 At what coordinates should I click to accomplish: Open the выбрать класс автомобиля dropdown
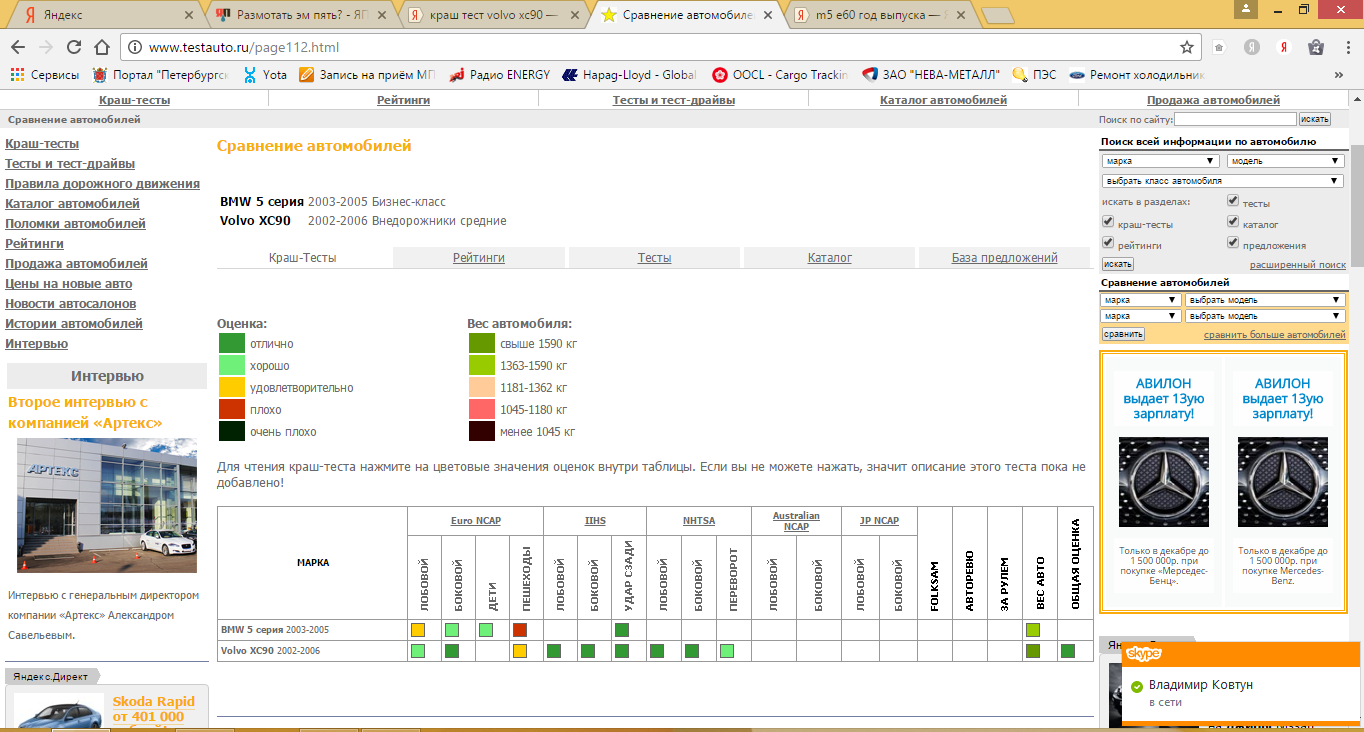pyautogui.click(x=1223, y=181)
